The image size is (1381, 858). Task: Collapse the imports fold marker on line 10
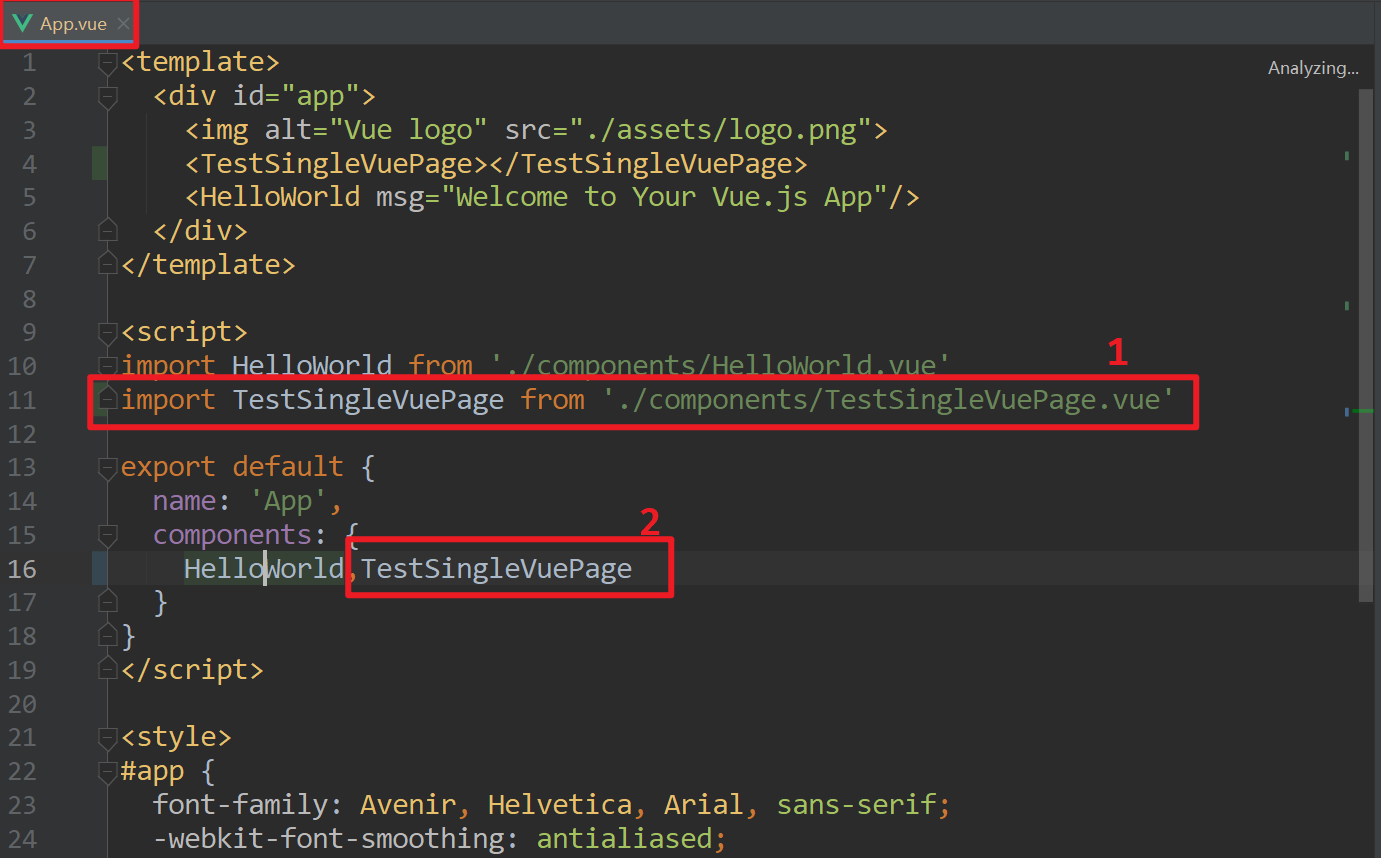point(107,366)
